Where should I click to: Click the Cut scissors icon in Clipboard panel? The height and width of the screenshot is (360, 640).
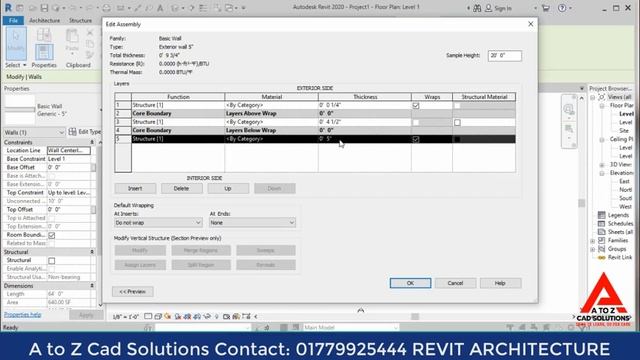point(90,32)
